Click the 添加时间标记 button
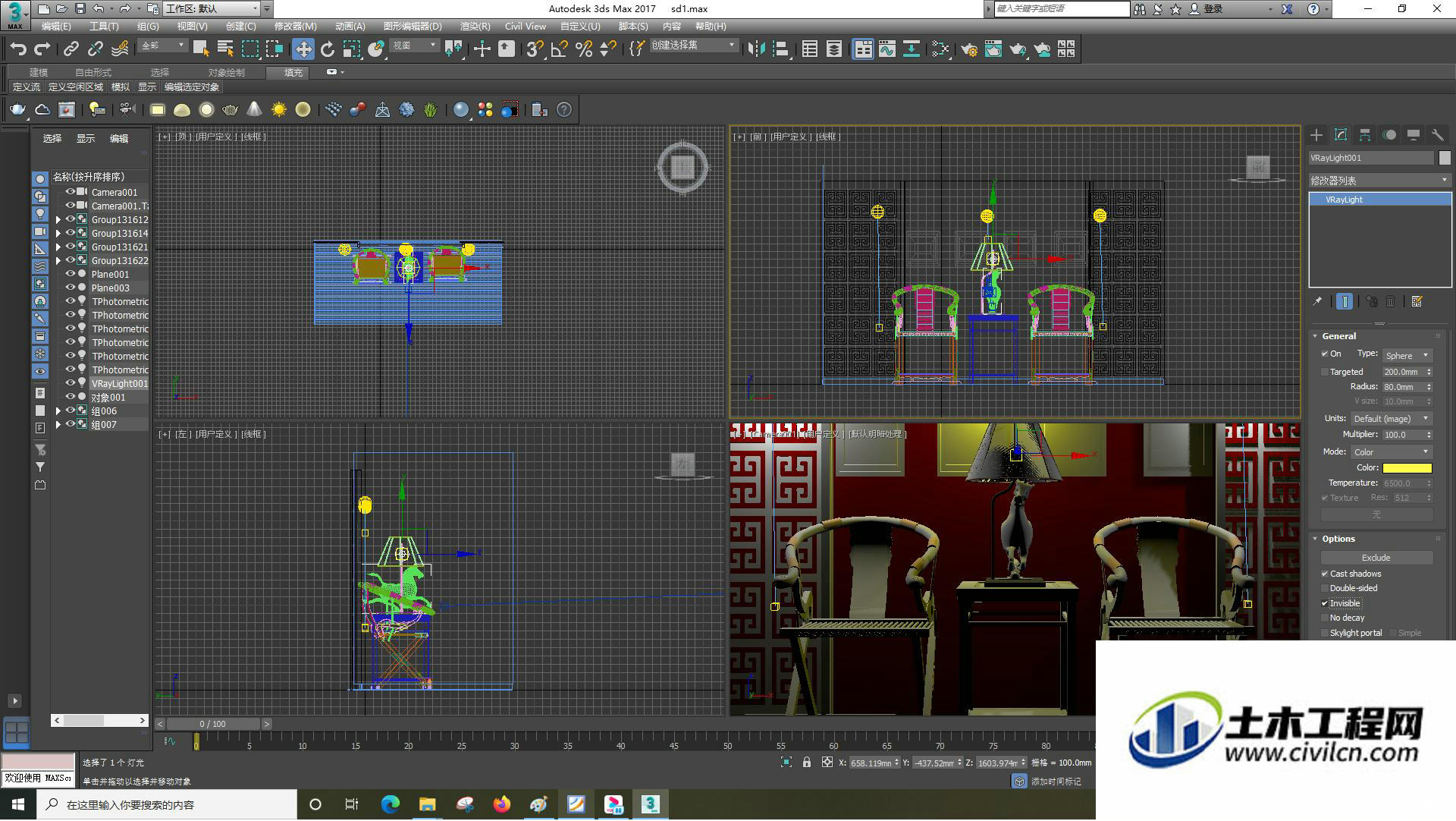Image resolution: width=1456 pixels, height=821 pixels. 1056,782
